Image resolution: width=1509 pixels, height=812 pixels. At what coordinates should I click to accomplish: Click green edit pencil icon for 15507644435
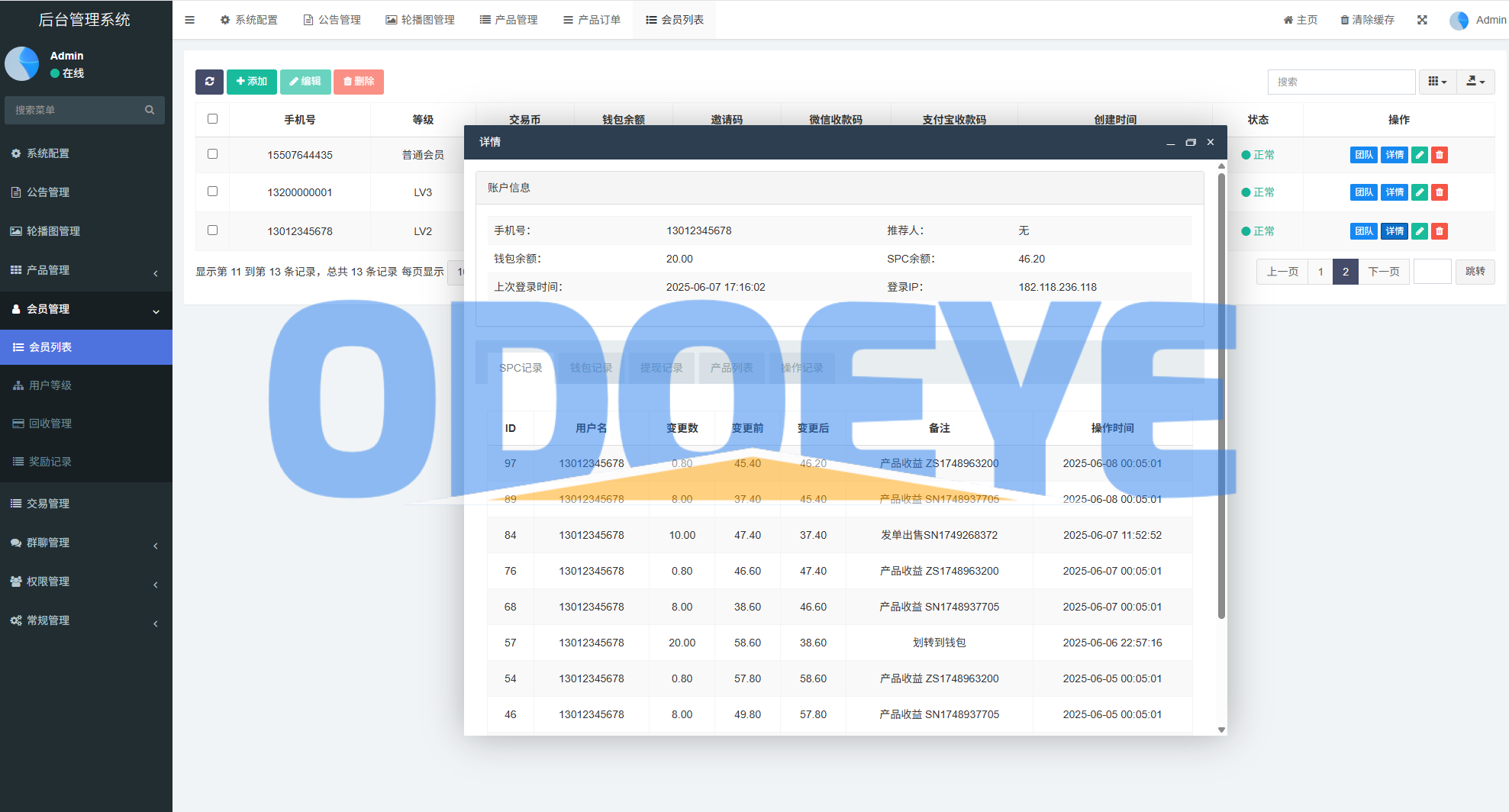[1419, 155]
